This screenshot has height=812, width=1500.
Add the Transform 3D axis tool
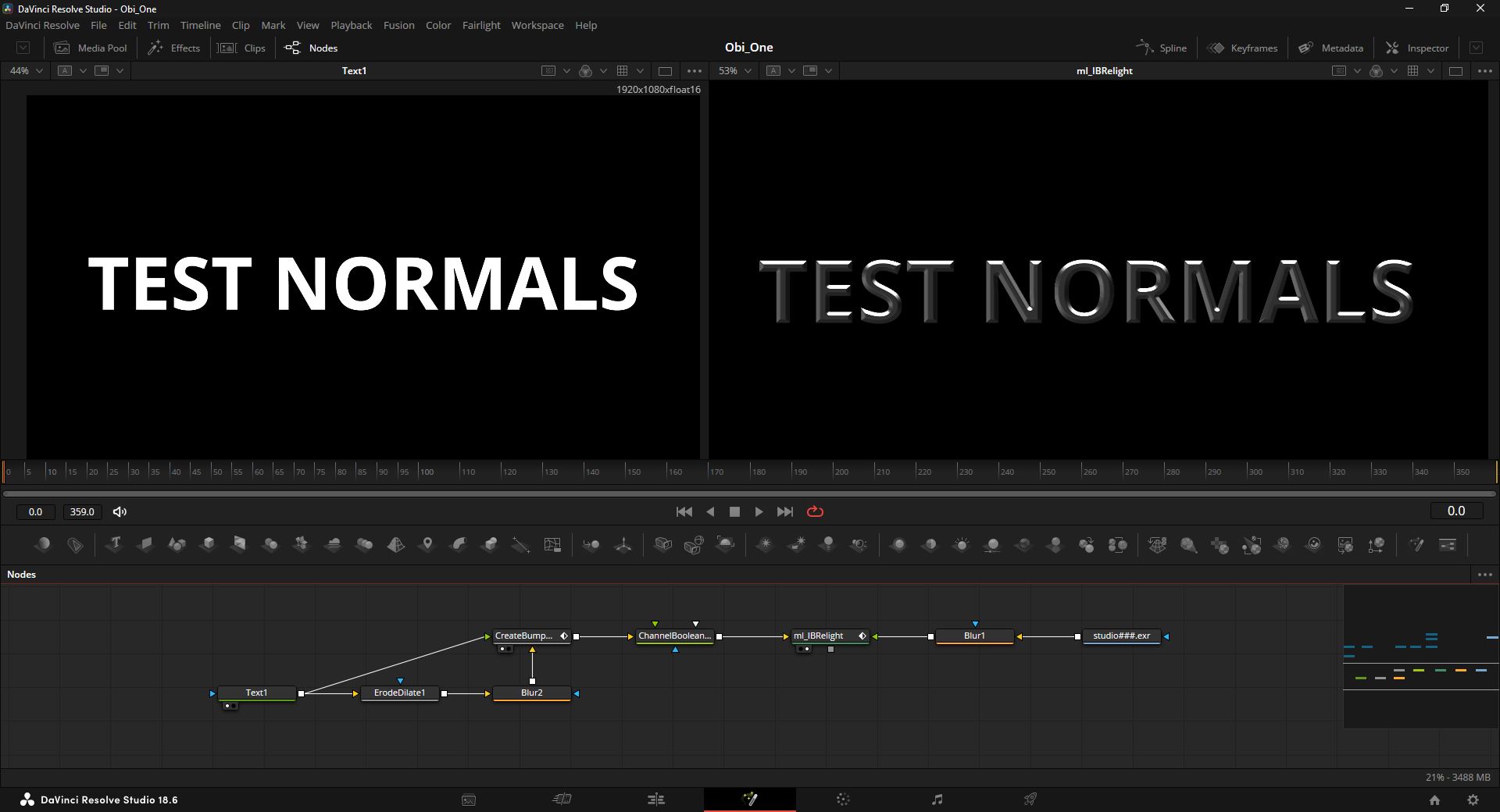point(623,544)
